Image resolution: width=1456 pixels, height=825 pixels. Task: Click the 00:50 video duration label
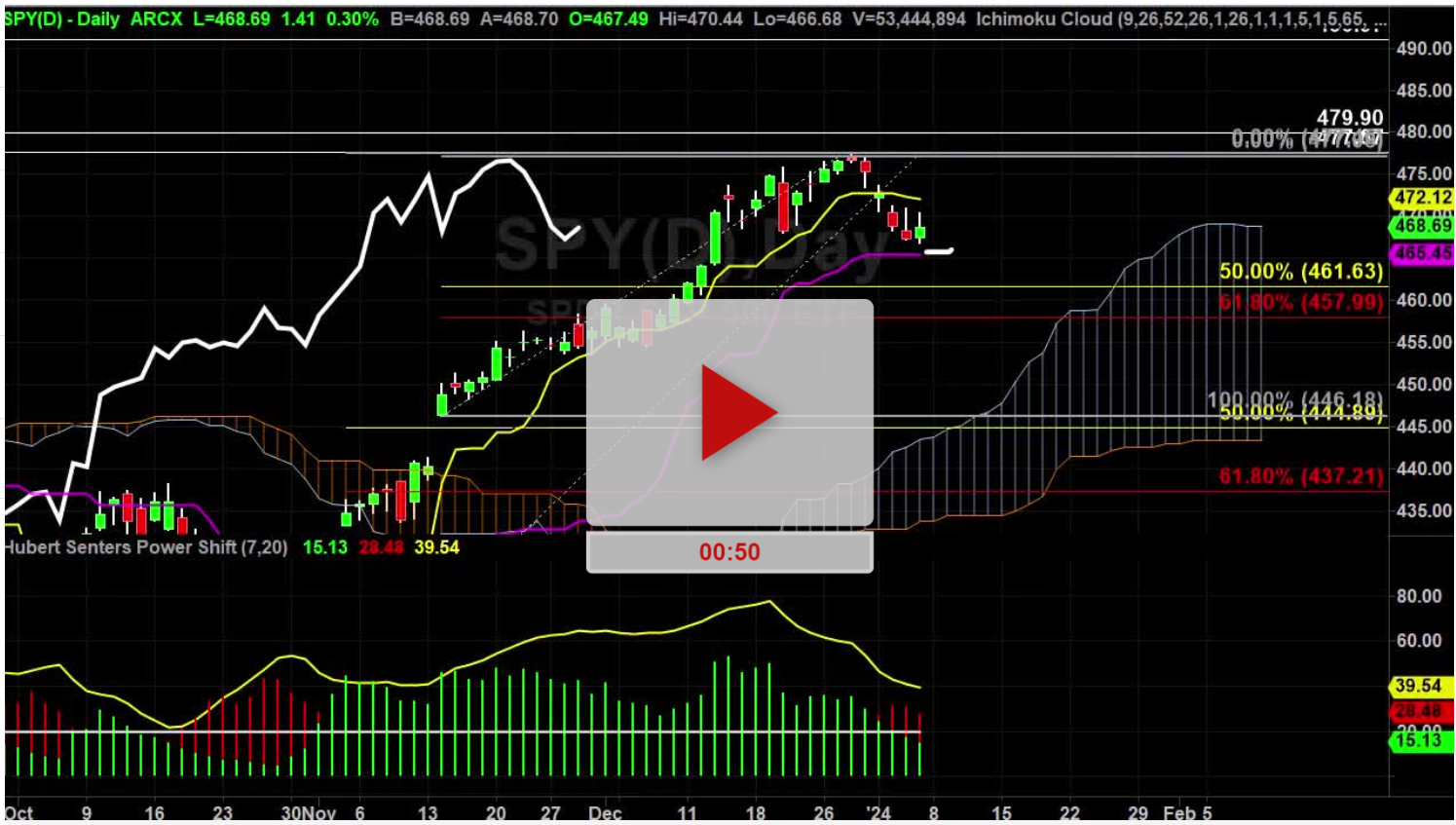729,552
